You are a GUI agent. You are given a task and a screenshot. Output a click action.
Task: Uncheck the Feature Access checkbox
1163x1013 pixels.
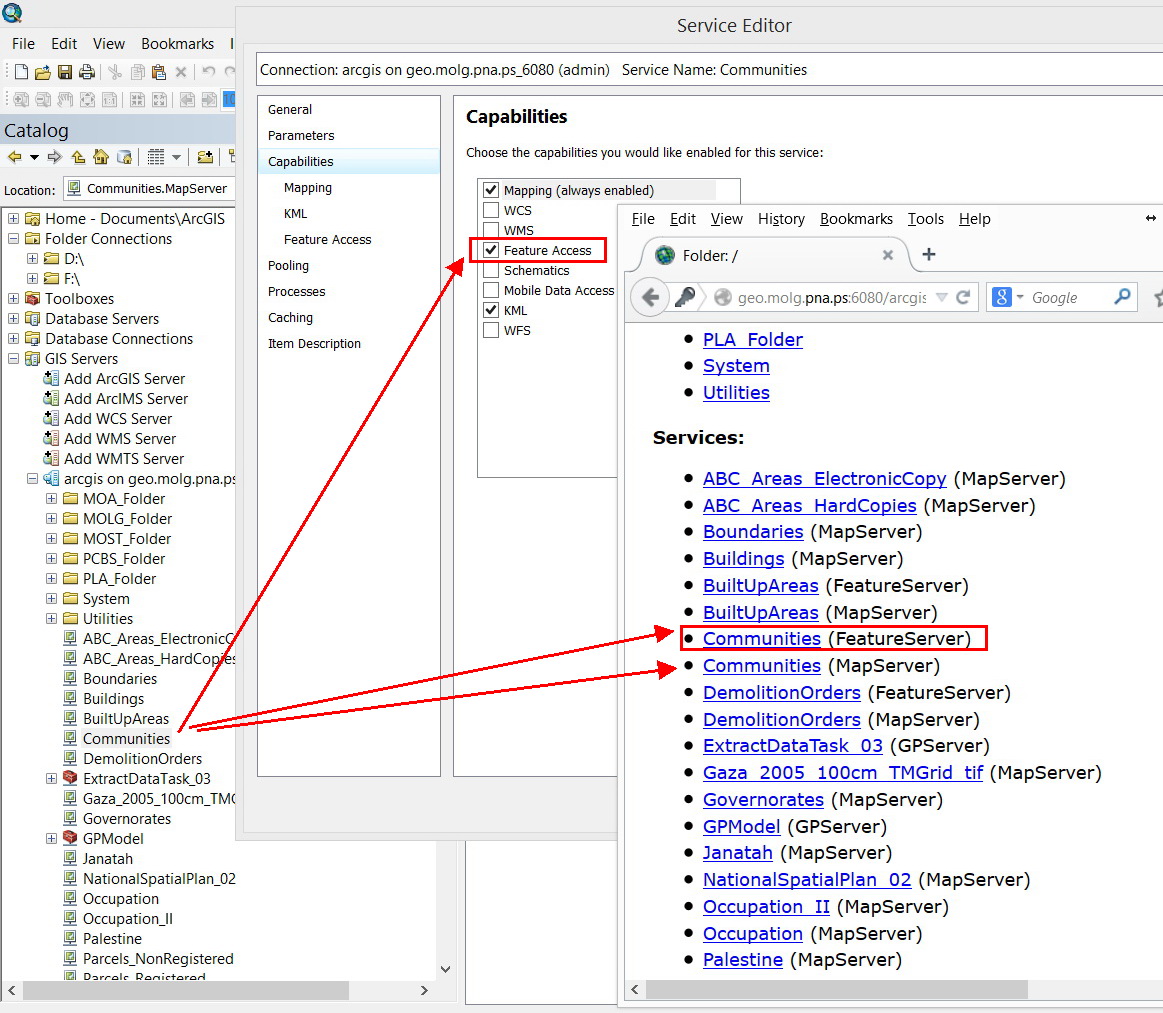click(490, 250)
